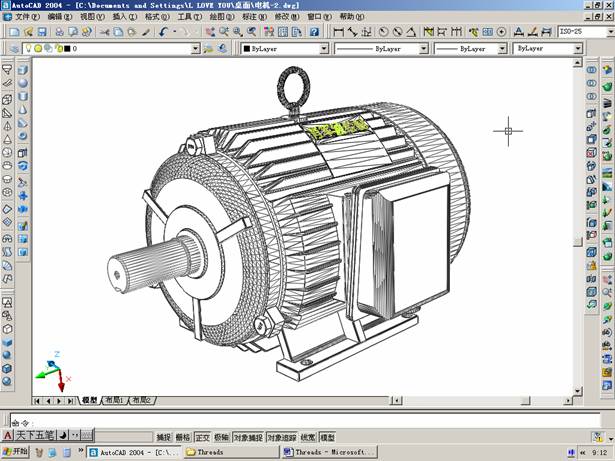
Task: Open the 插入 (Insert) menu
Action: coord(125,17)
